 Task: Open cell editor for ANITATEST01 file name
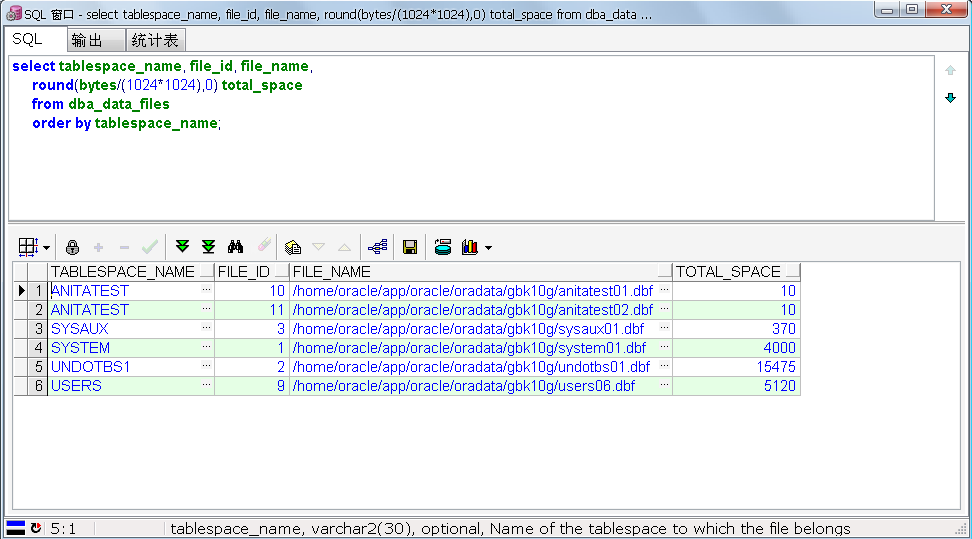click(665, 290)
